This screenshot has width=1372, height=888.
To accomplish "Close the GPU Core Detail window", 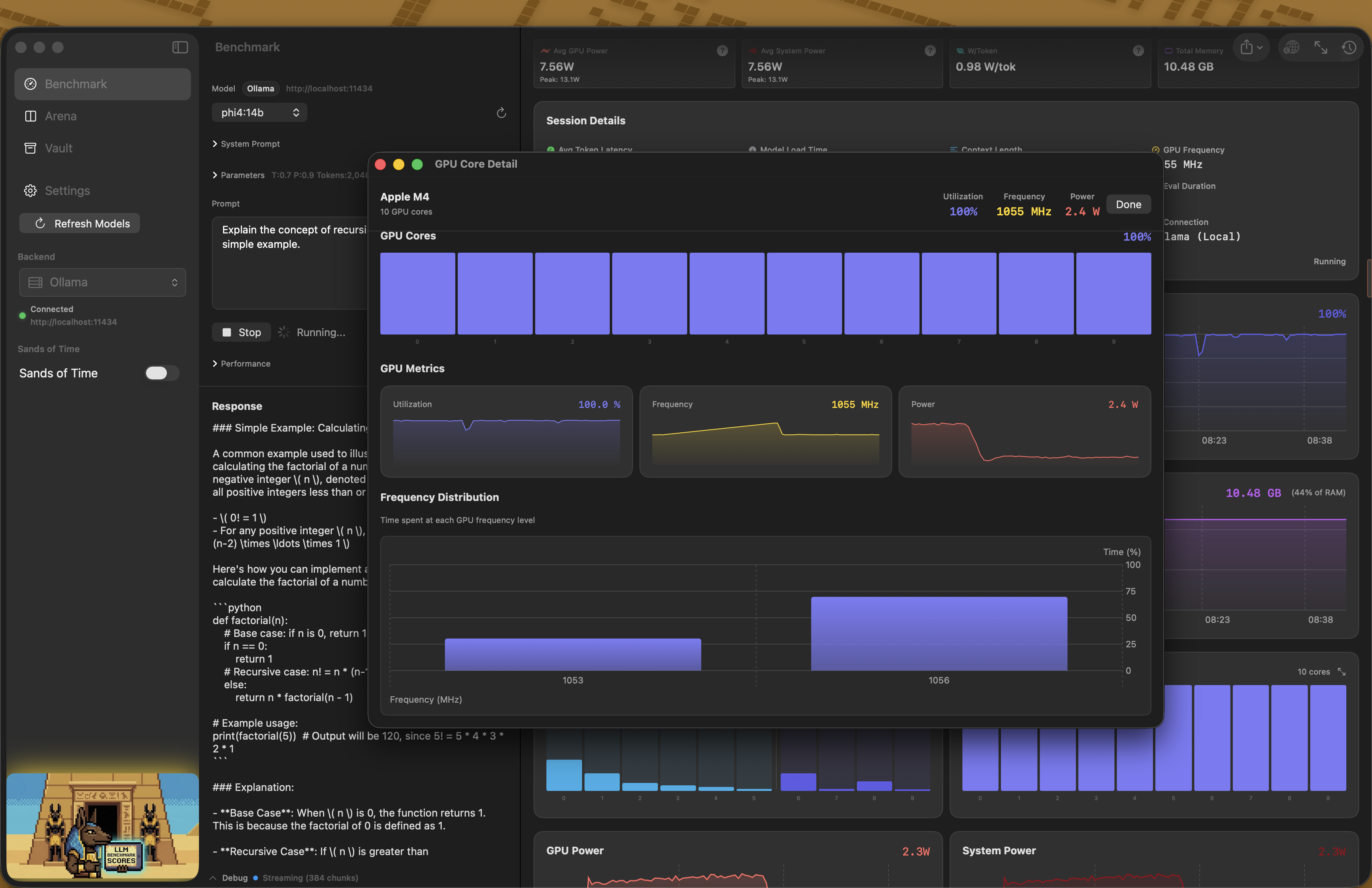I will 380,164.
